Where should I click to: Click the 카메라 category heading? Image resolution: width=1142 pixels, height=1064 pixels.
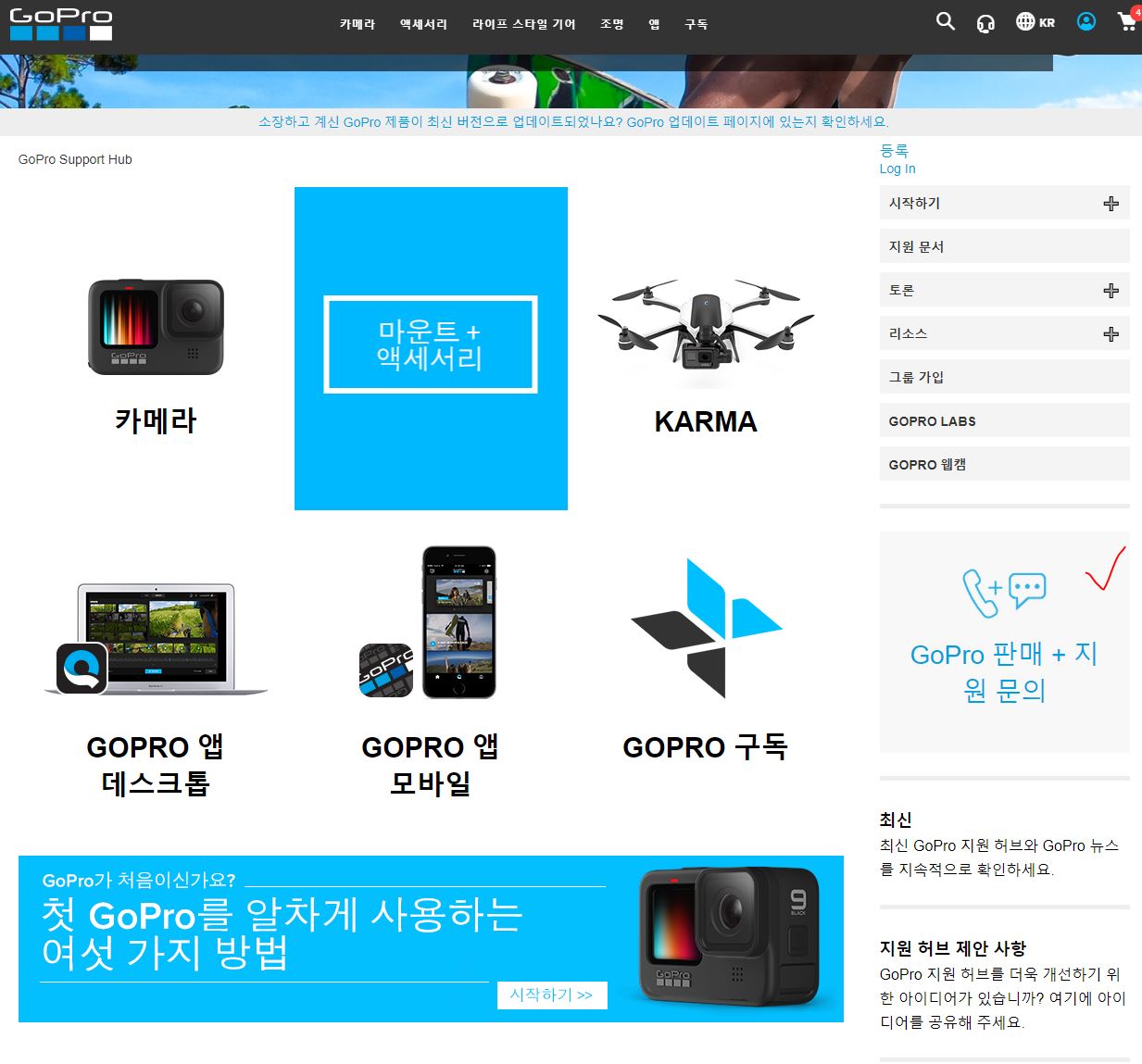156,420
